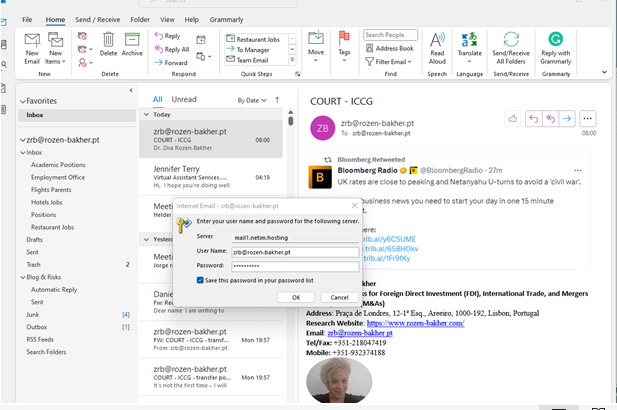617x410 pixels.
Task: Collapse the Today message group
Action: [146, 115]
